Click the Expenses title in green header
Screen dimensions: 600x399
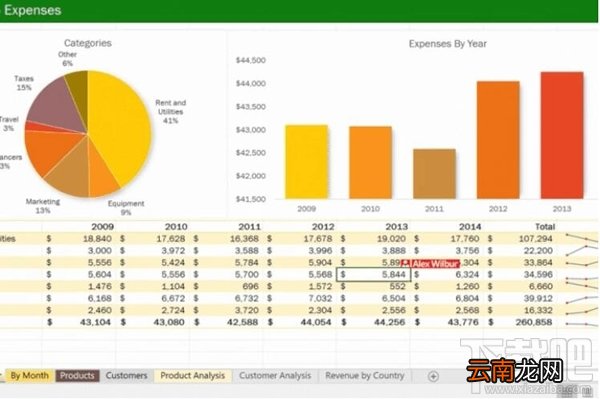click(x=33, y=10)
